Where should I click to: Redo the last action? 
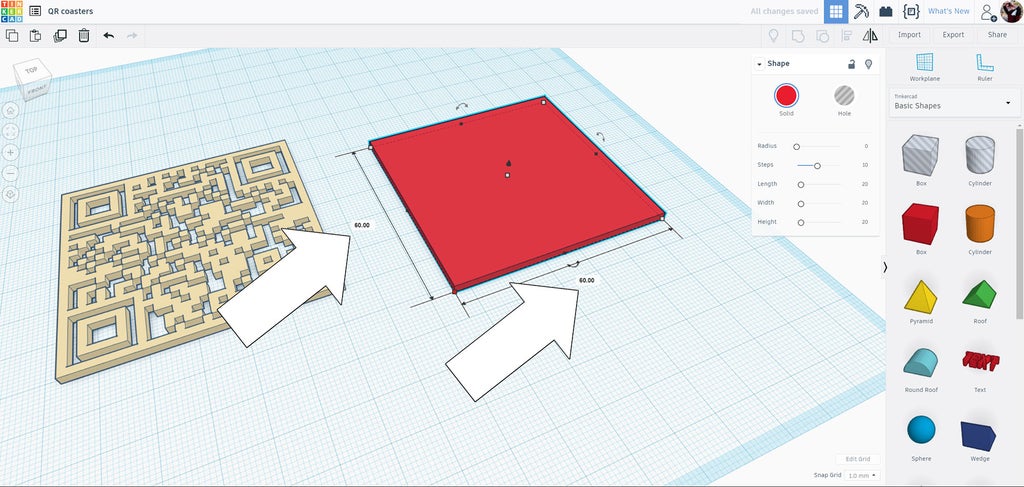pos(132,35)
